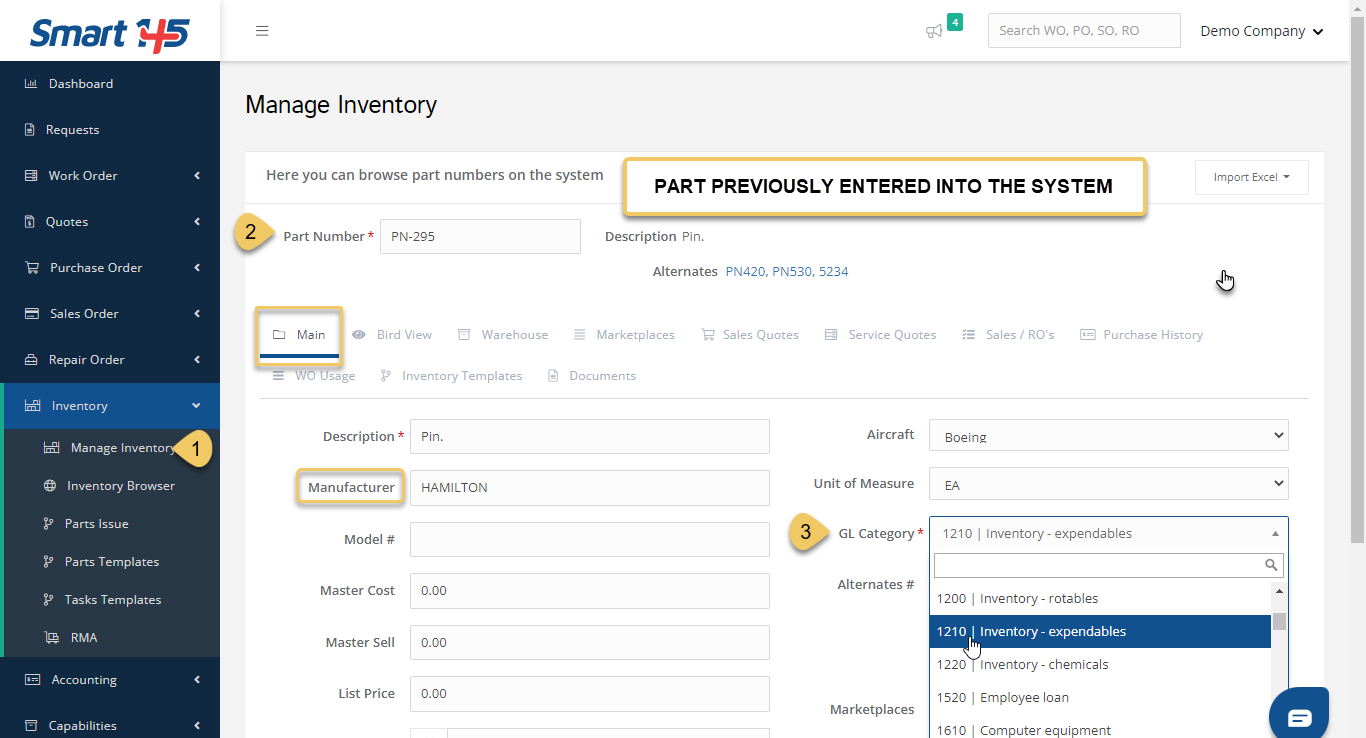Click the green notification badge showing 4

point(955,22)
